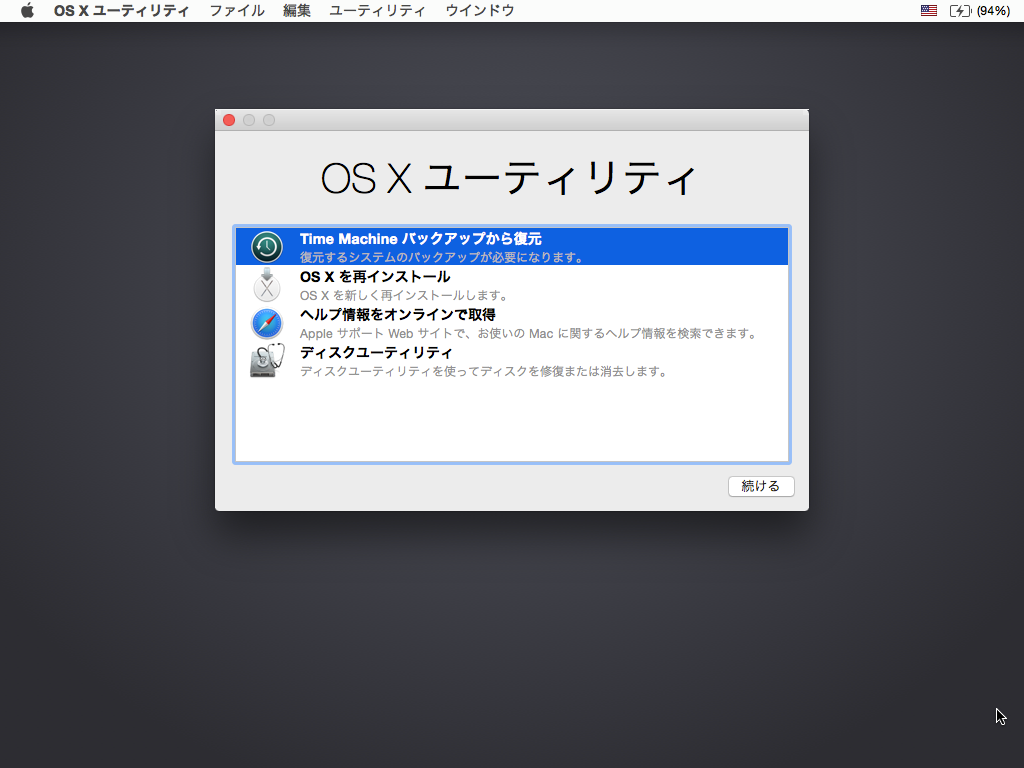The image size is (1024, 768).
Task: Close the OS X ユーティリティ window
Action: pos(229,120)
